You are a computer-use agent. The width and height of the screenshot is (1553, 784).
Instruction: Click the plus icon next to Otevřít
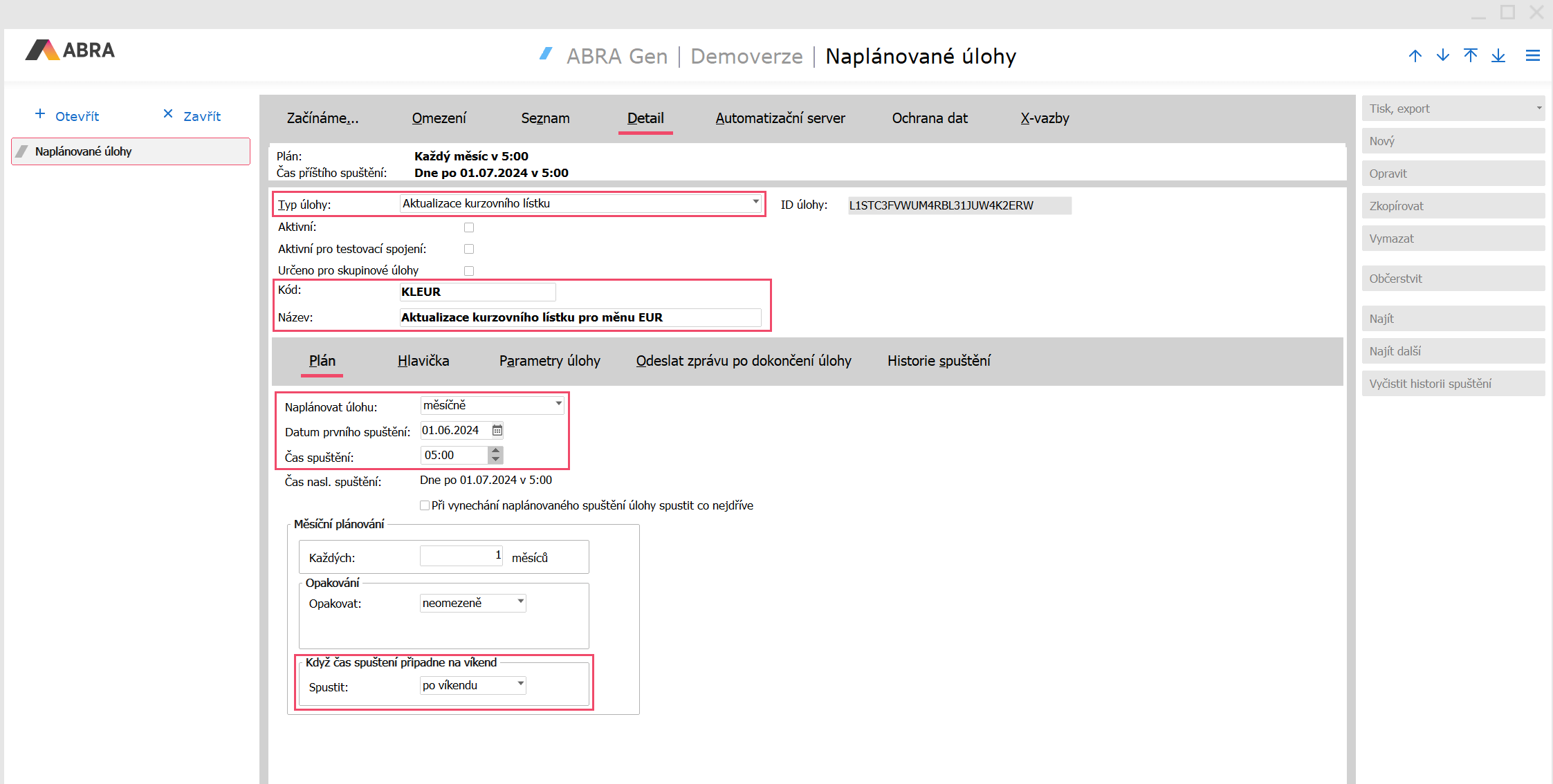click(40, 114)
